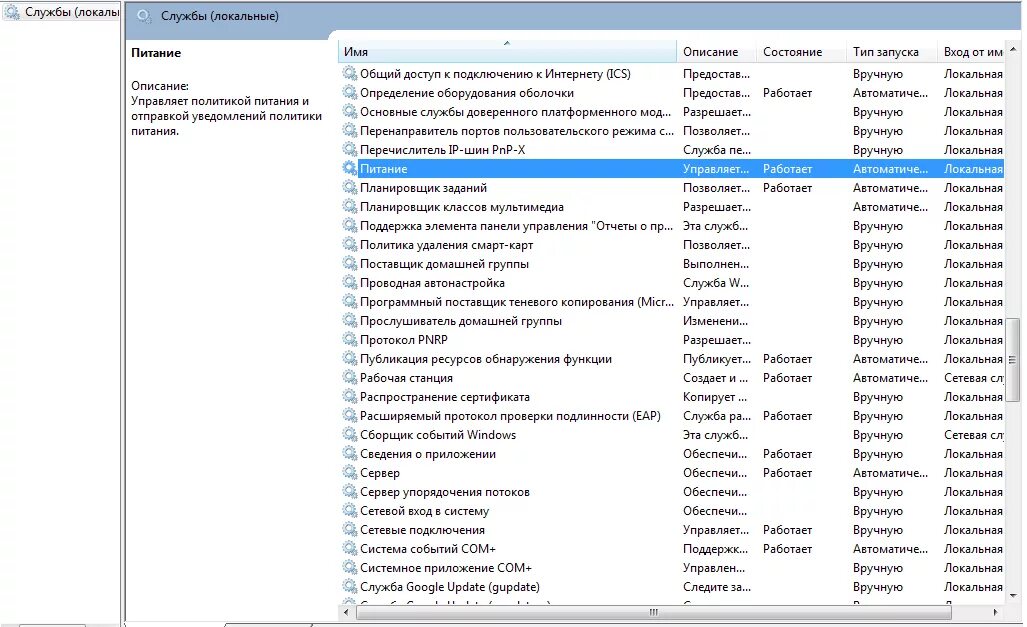Click Следите за... description of Google Update
The height and width of the screenshot is (627, 1027).
(717, 586)
